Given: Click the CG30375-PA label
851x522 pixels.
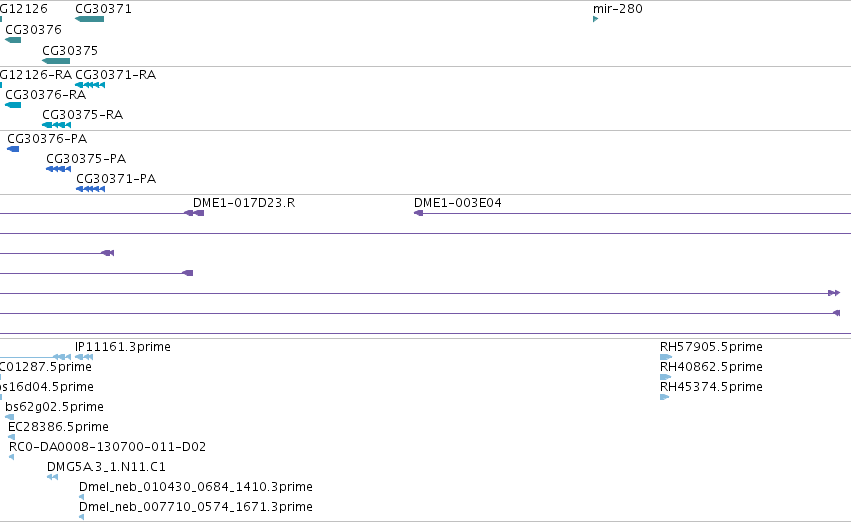Looking at the screenshot, I should tap(86, 158).
